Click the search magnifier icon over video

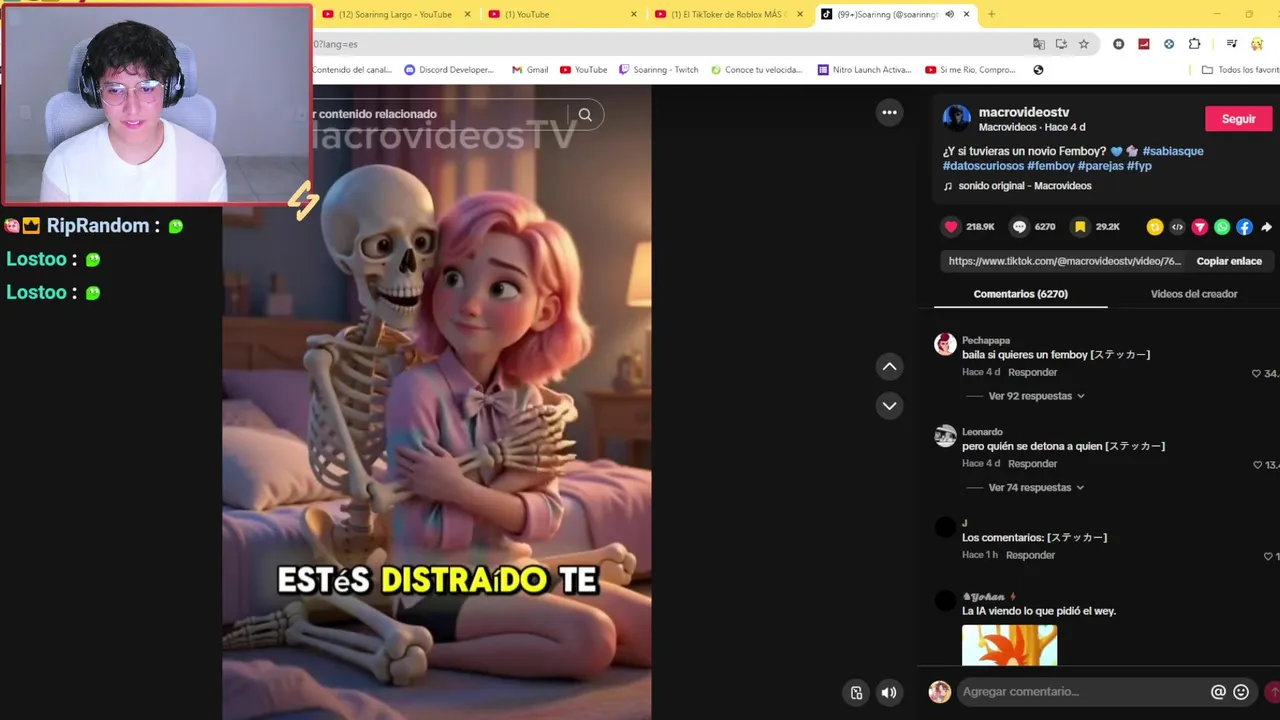(x=585, y=114)
